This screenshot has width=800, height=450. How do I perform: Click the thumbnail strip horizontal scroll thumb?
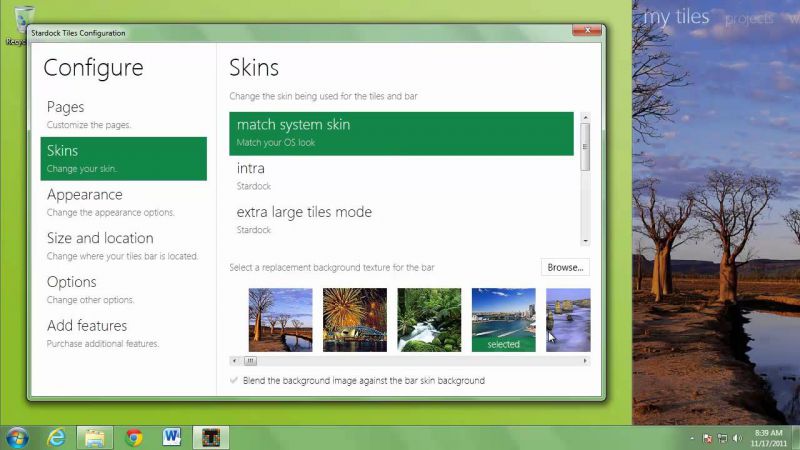click(250, 361)
